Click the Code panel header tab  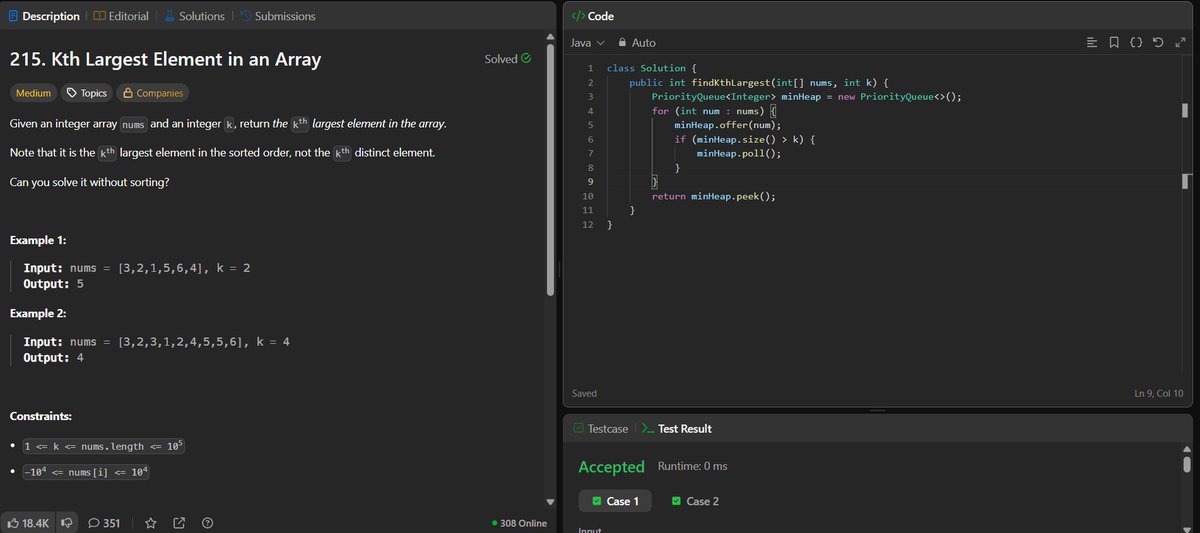592,16
